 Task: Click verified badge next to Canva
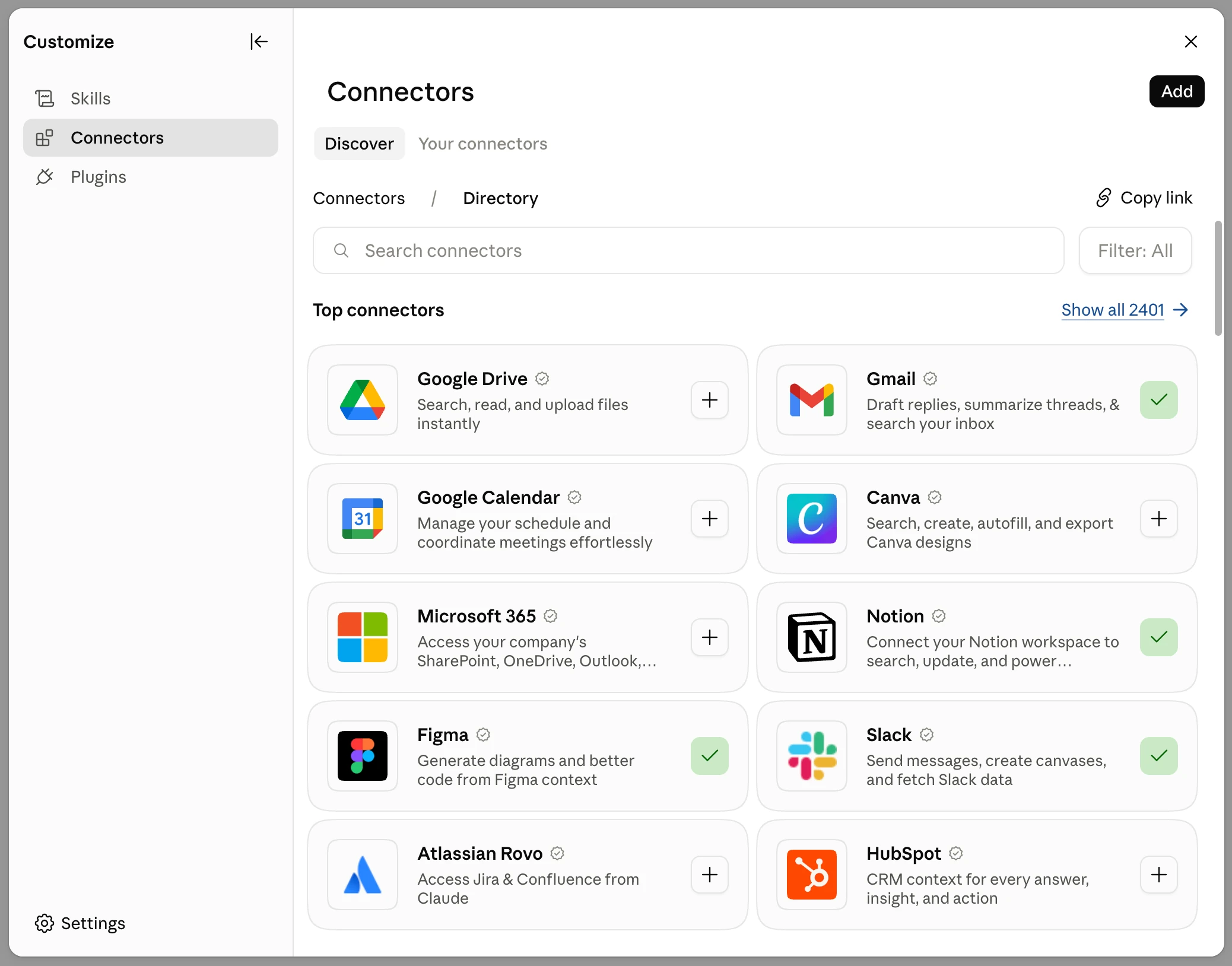934,497
